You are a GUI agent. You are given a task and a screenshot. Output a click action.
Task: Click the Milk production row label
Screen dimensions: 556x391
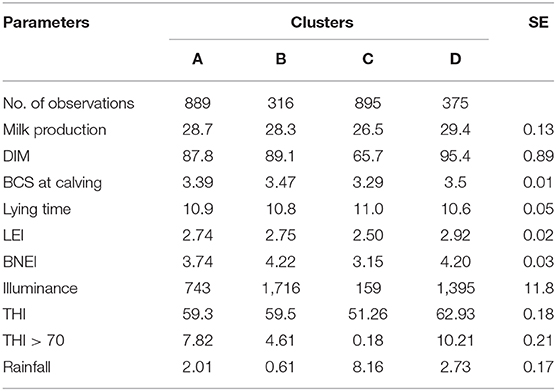[55, 130]
